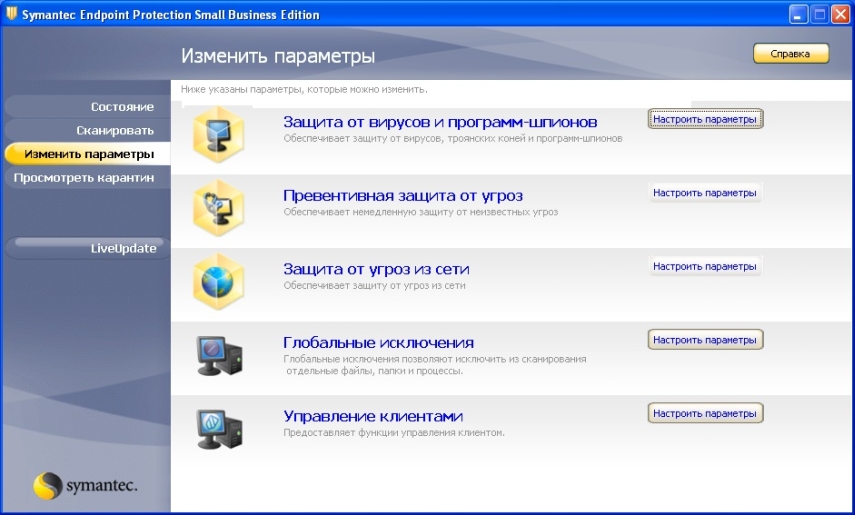The image size is (855, 515).
Task: Click description 'Обеспечивает немедленную защиту от неизвестных угроз'
Action: 420,212
